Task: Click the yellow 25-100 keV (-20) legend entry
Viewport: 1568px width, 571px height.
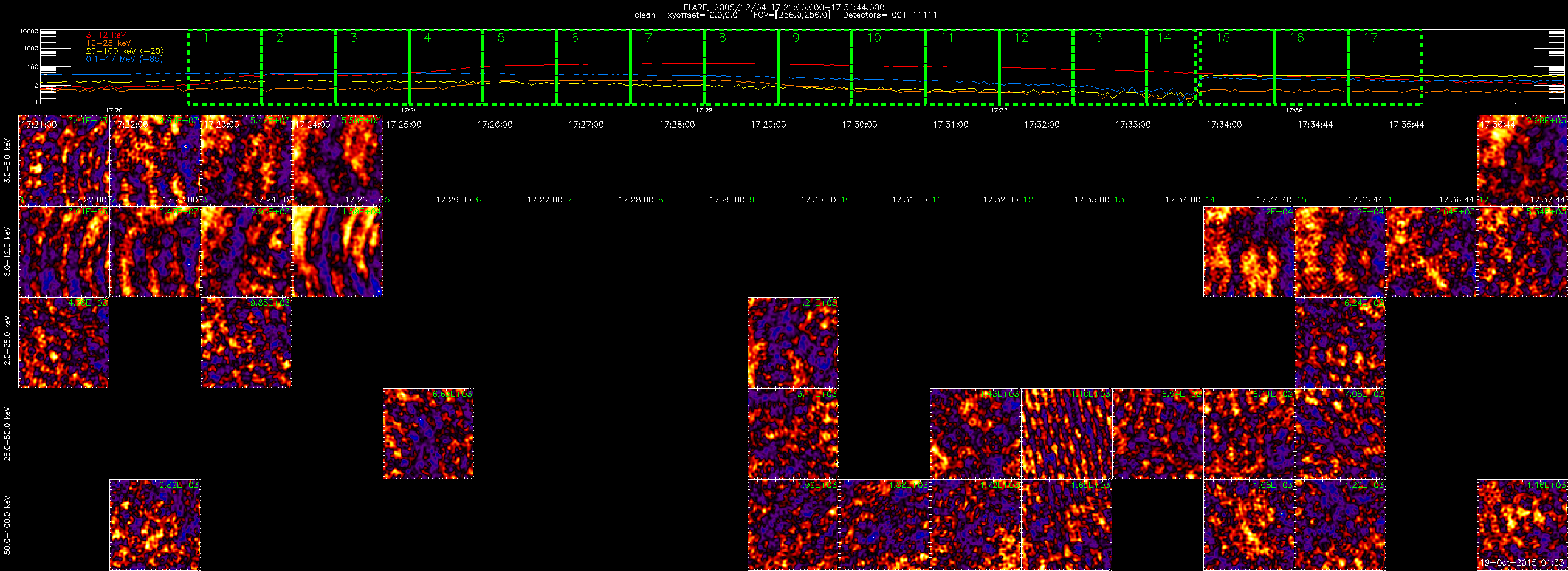Action: [x=125, y=51]
